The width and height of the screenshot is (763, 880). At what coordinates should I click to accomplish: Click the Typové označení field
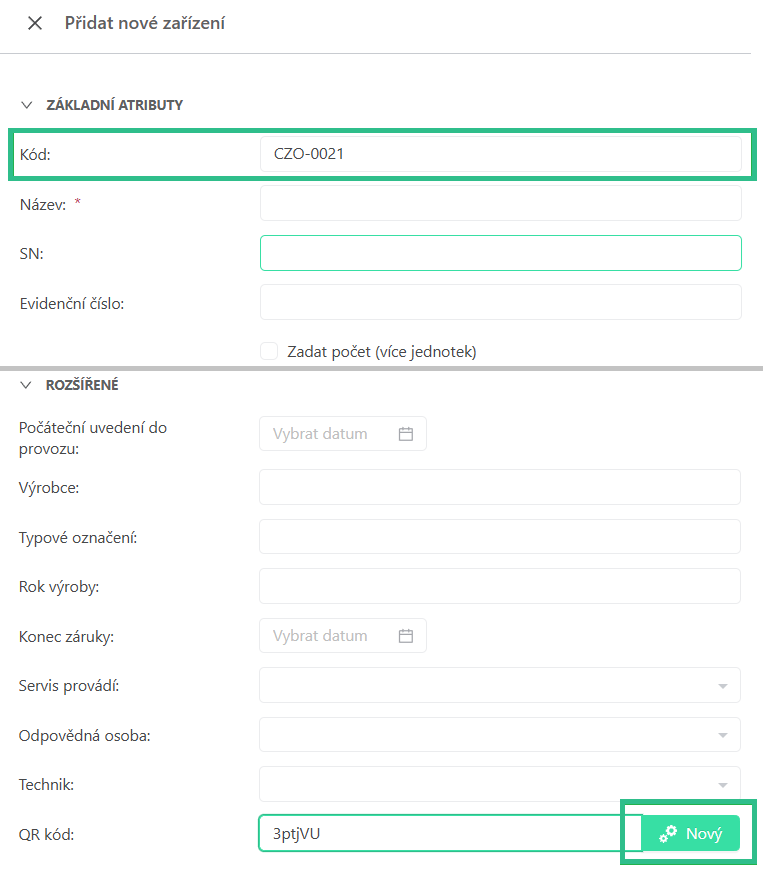coord(500,537)
